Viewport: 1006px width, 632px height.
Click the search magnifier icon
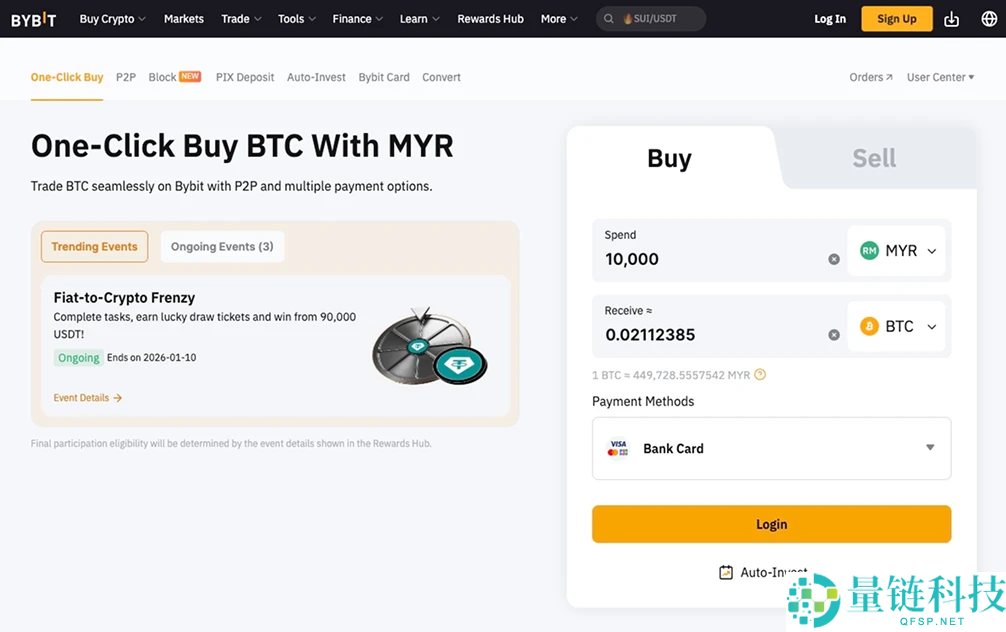609,19
